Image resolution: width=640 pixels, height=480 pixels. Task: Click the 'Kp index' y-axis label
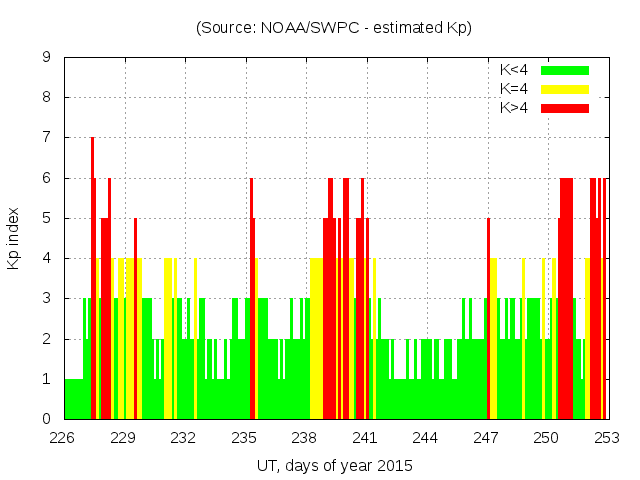[x=14, y=238]
